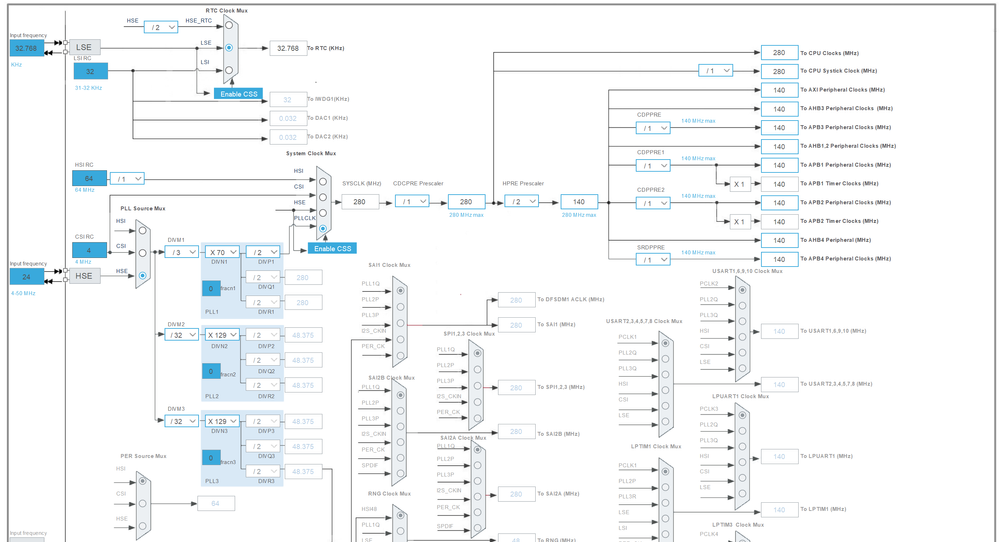The width and height of the screenshot is (999, 542).
Task: Select LSE source in RTC Clock Mux
Action: pyautogui.click(x=229, y=48)
